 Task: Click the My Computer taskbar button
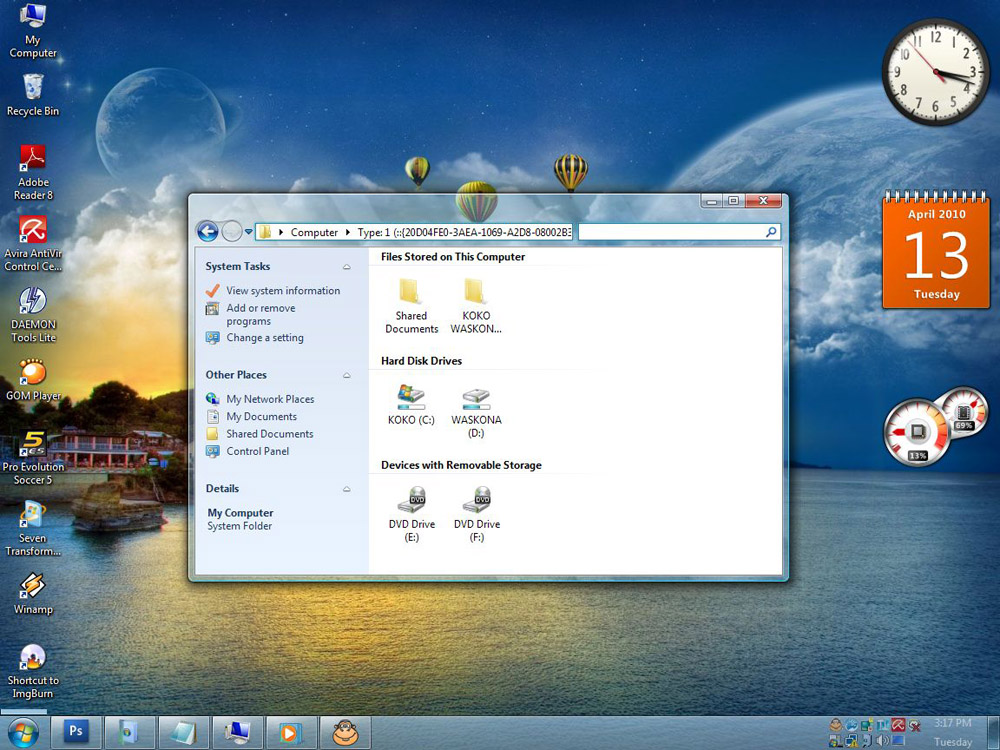coord(237,732)
